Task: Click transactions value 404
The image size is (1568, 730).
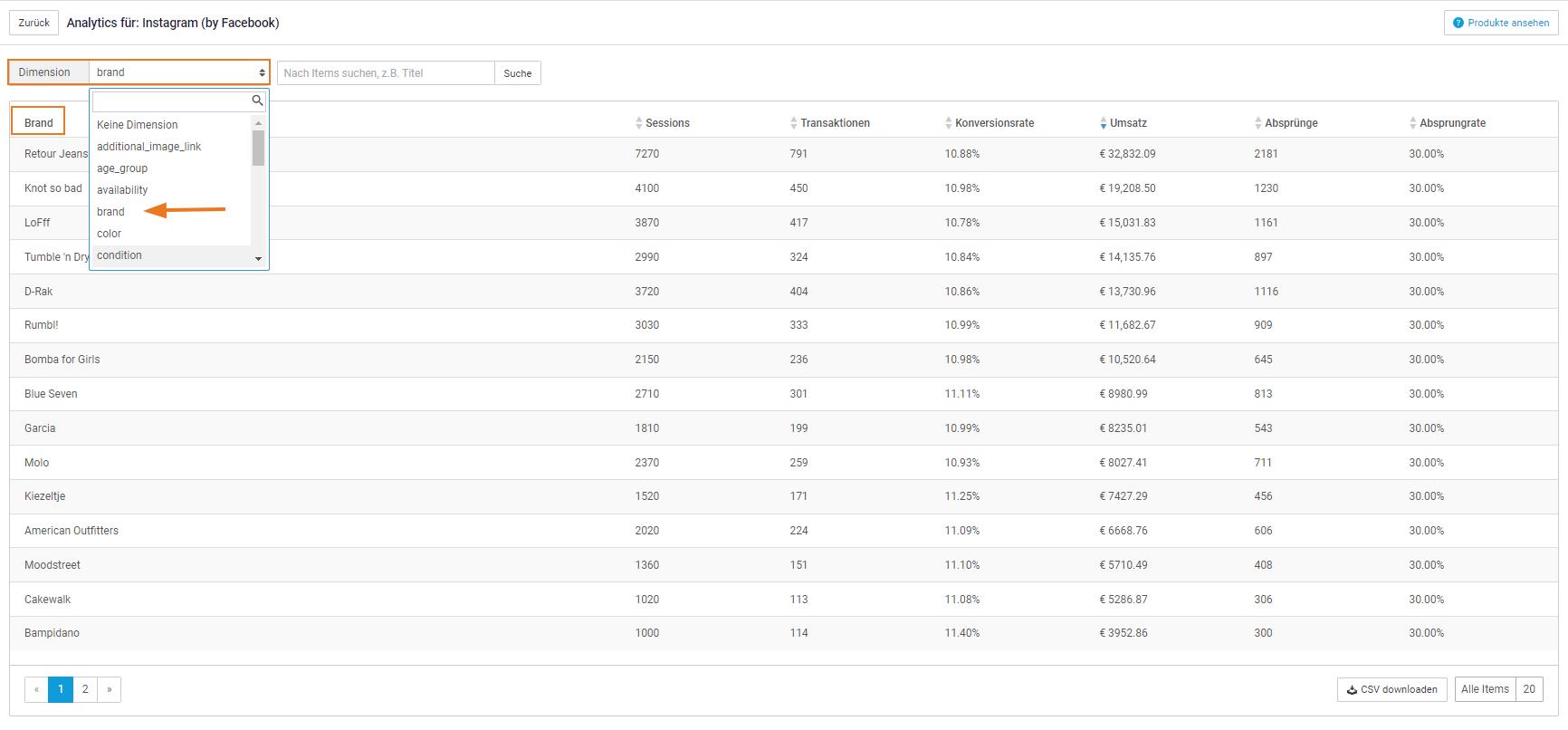Action: pyautogui.click(x=798, y=292)
